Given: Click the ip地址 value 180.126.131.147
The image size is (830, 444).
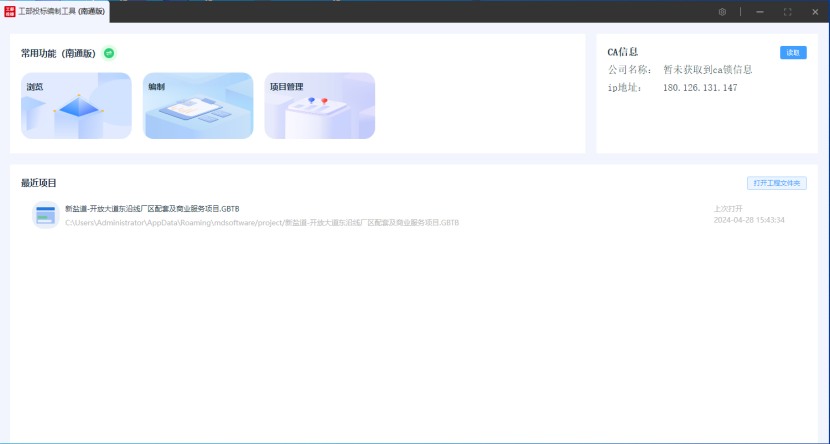Looking at the screenshot, I should pyautogui.click(x=700, y=88).
